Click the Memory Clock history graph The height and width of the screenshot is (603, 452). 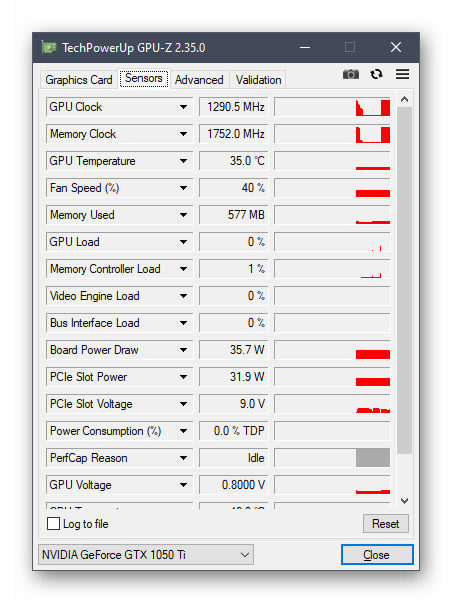point(332,134)
